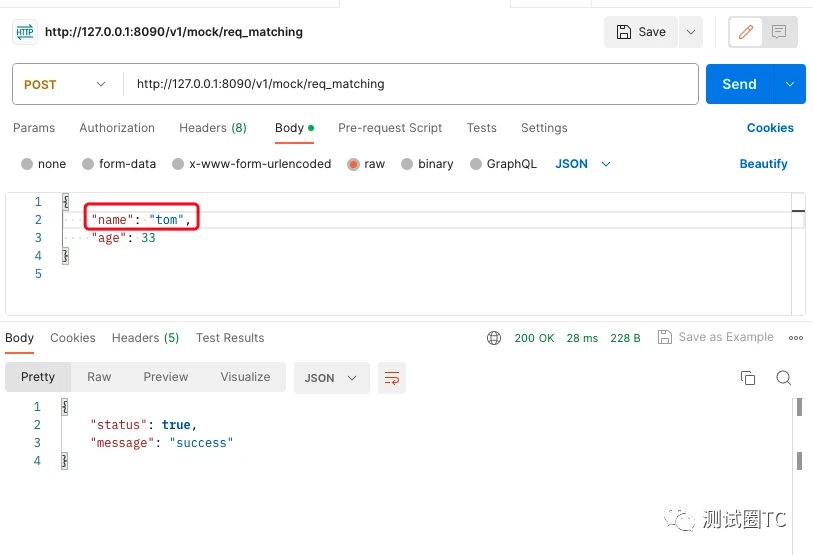
Task: Click the network globe icon
Action: click(494, 338)
